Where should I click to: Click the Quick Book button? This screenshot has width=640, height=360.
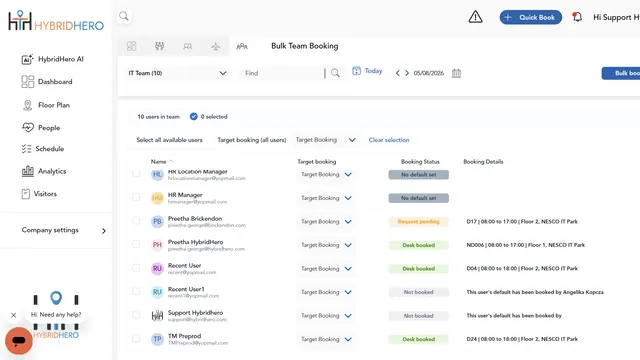click(531, 18)
